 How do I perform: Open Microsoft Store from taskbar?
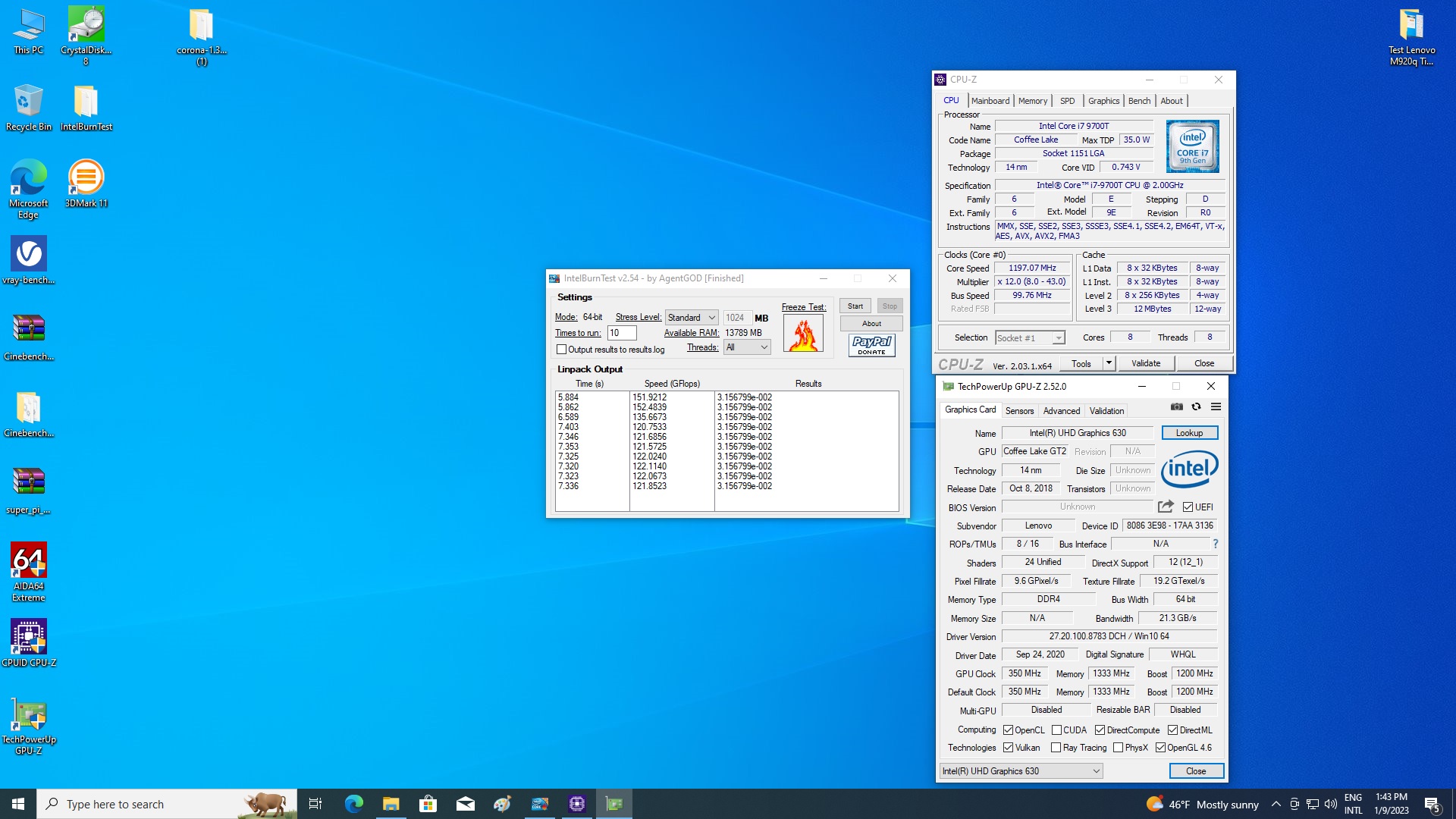click(x=428, y=804)
